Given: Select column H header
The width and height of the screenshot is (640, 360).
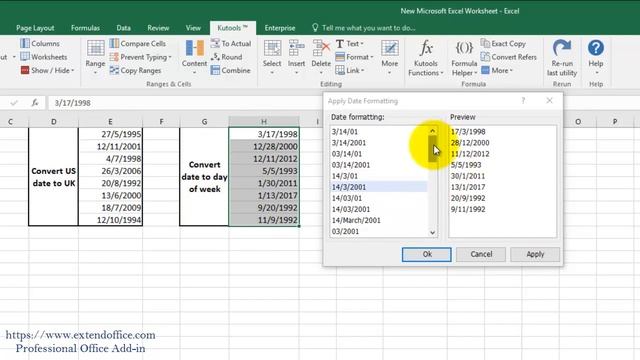Looking at the screenshot, I should pos(264,122).
